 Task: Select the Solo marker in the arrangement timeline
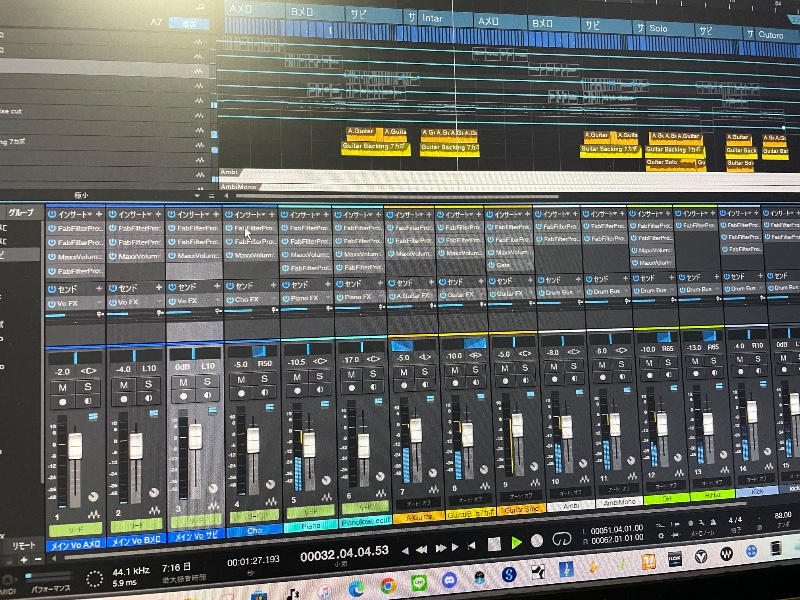pyautogui.click(x=658, y=29)
